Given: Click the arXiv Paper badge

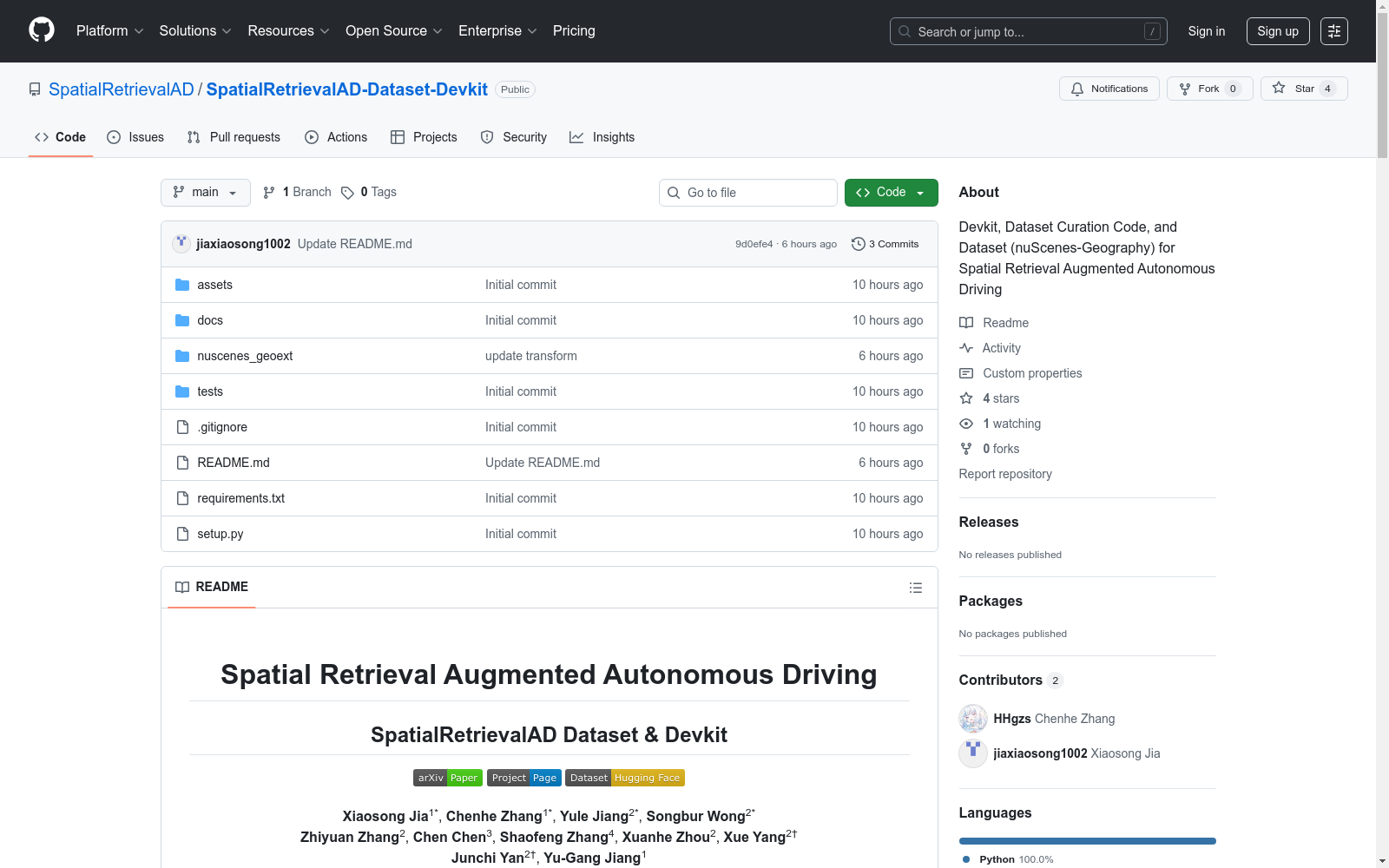Looking at the screenshot, I should [x=448, y=778].
